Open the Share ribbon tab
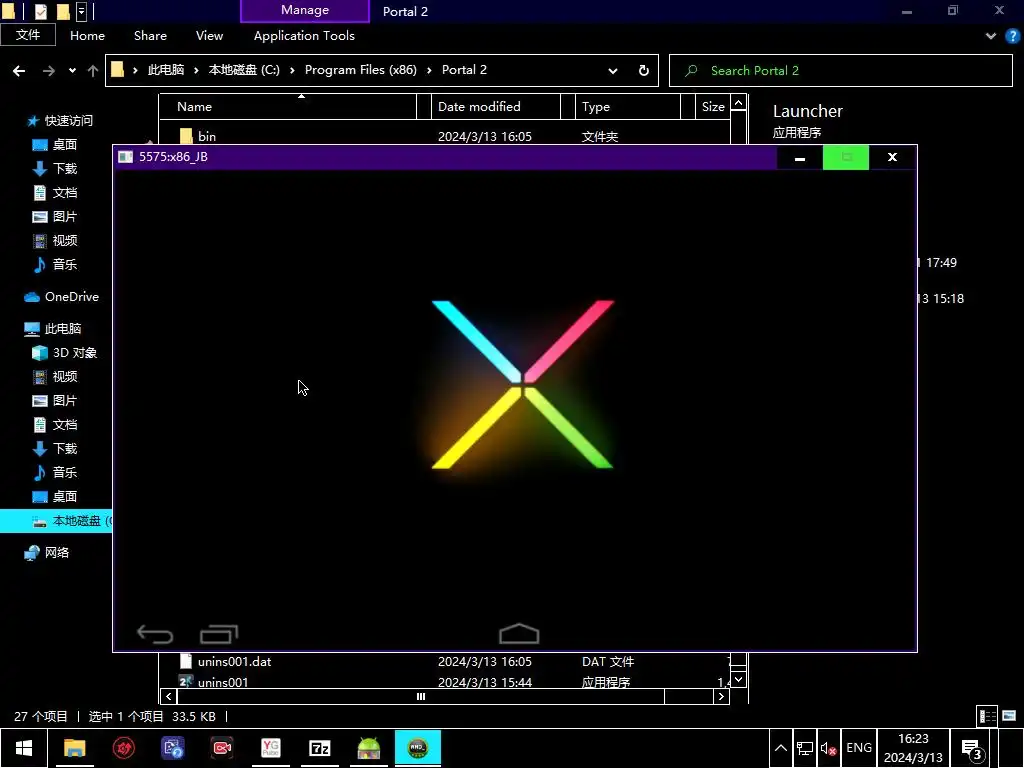 click(x=150, y=36)
